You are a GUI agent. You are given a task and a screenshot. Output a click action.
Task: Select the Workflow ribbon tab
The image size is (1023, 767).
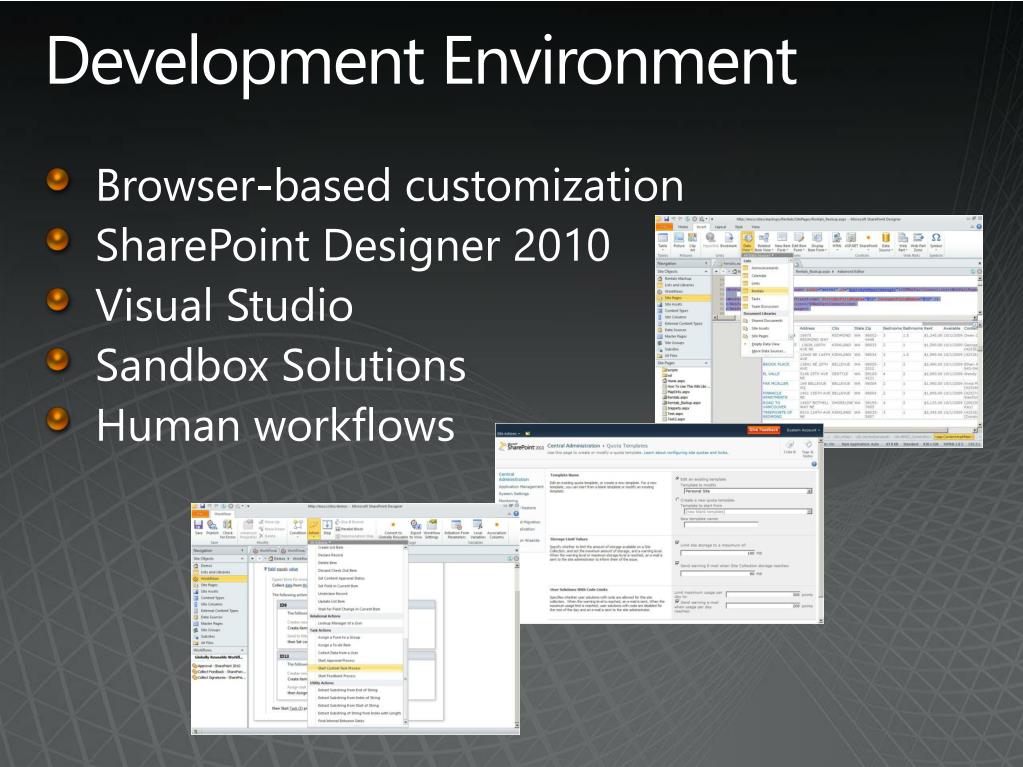pyautogui.click(x=224, y=514)
